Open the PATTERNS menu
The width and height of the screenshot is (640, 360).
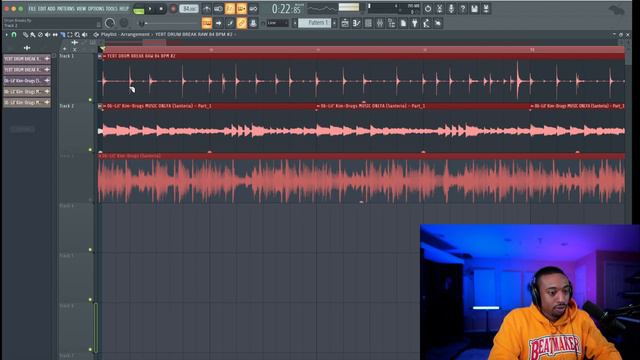(x=66, y=9)
